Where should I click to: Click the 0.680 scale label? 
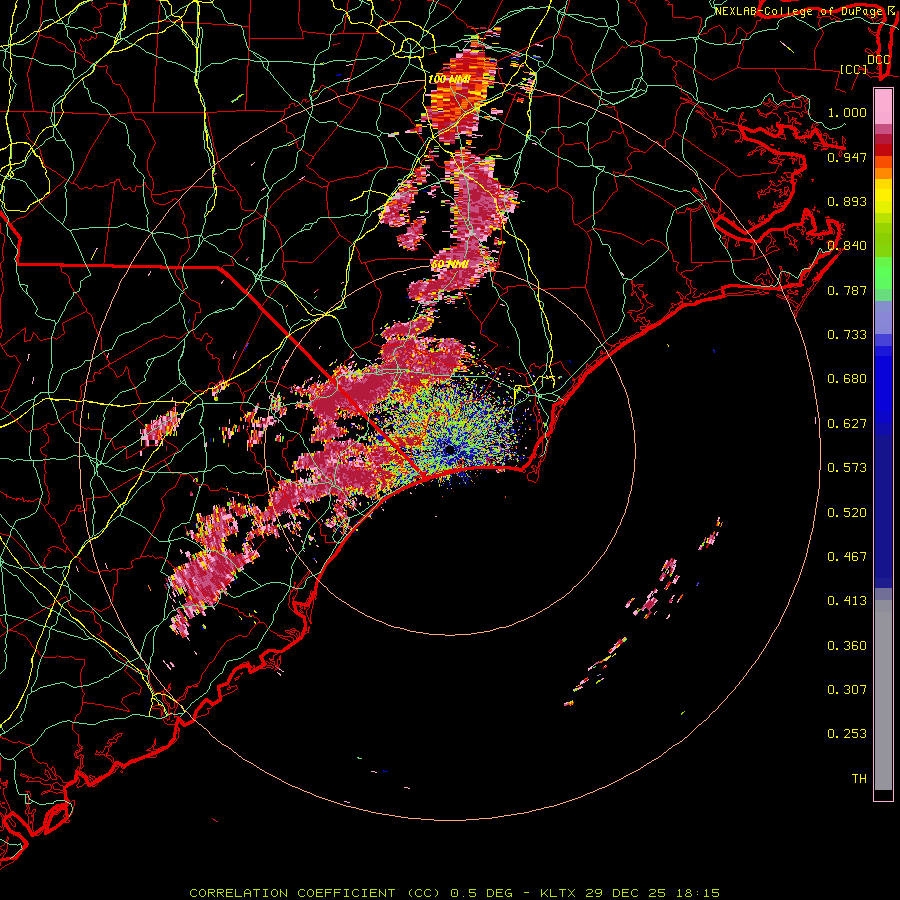[847, 379]
